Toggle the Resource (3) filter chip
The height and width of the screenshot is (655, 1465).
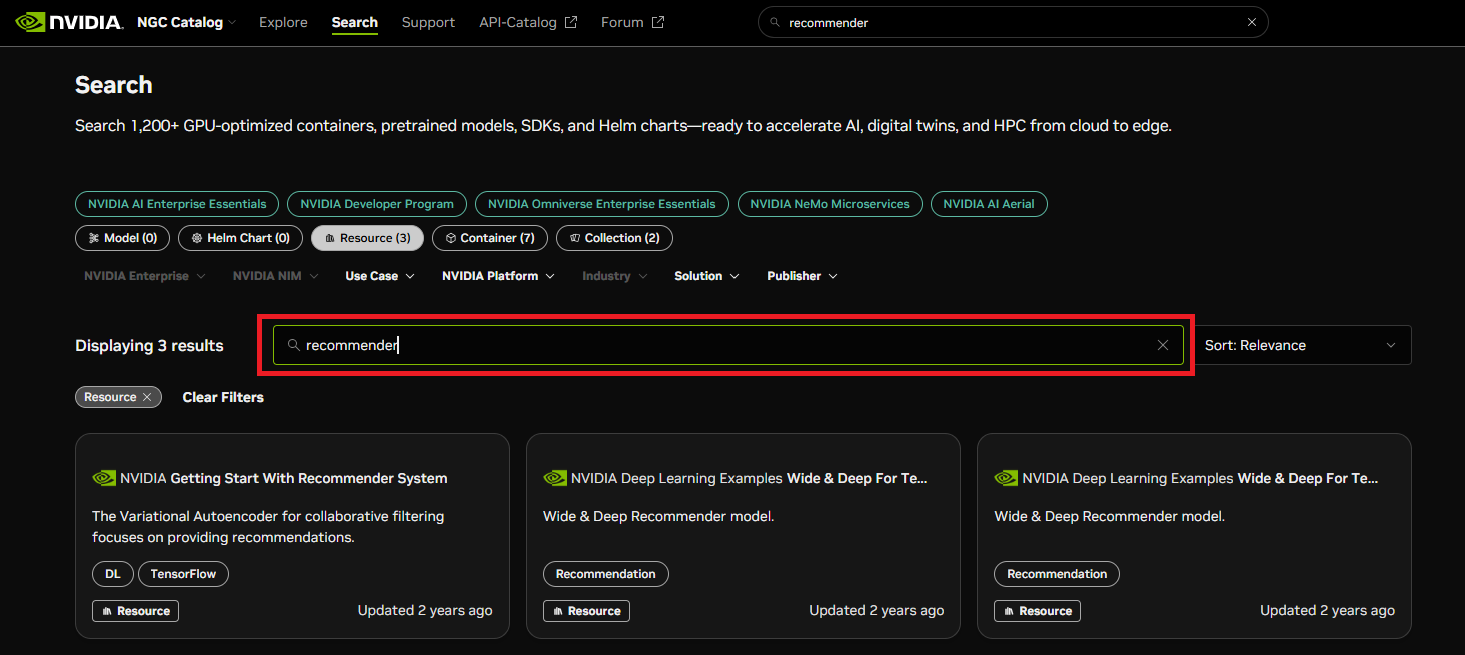pos(367,238)
